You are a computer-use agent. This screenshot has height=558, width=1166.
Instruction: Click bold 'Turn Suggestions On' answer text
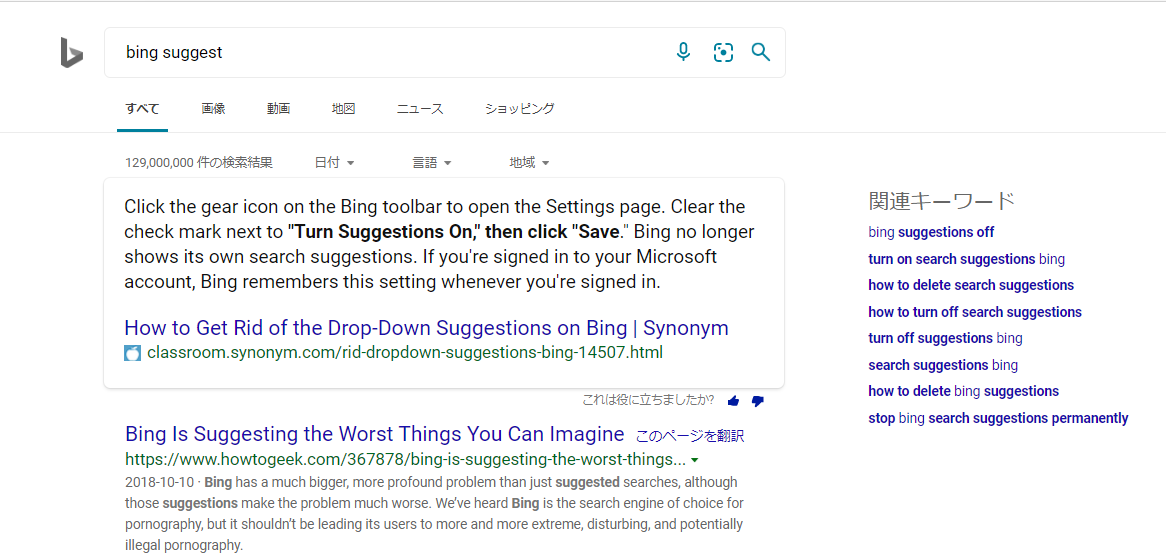tap(384, 231)
